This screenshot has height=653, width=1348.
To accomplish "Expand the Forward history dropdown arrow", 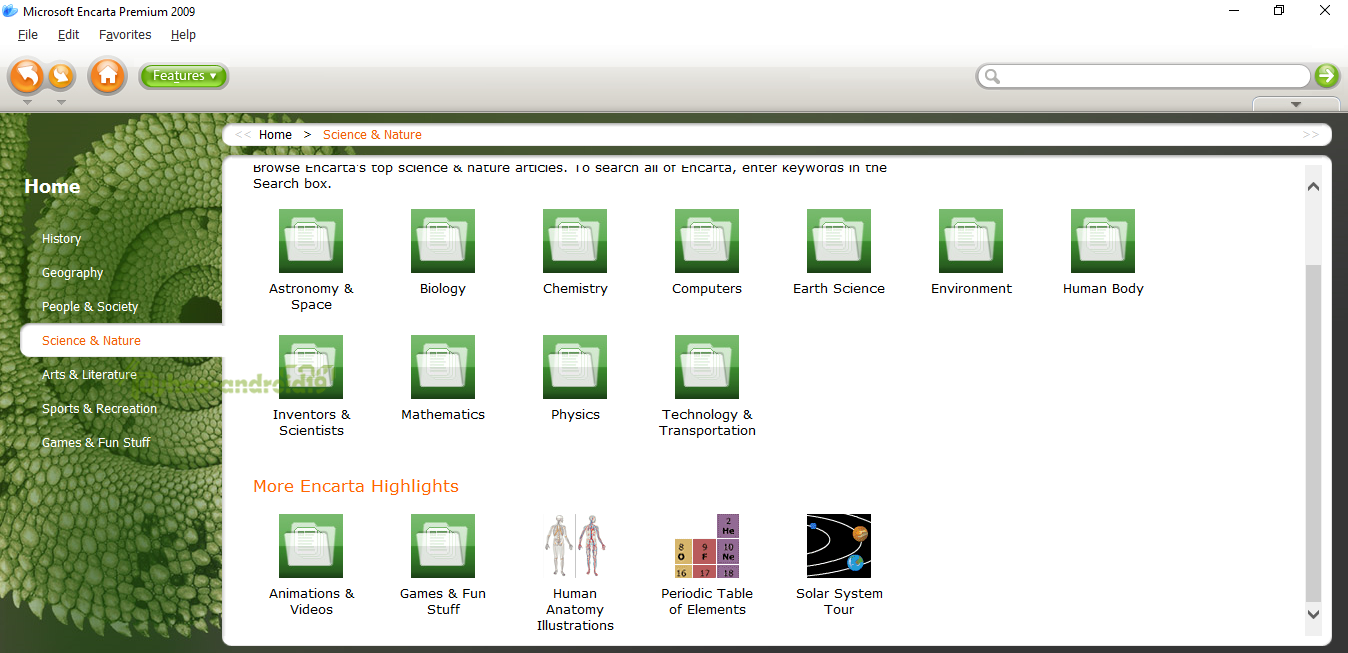I will (x=61, y=102).
